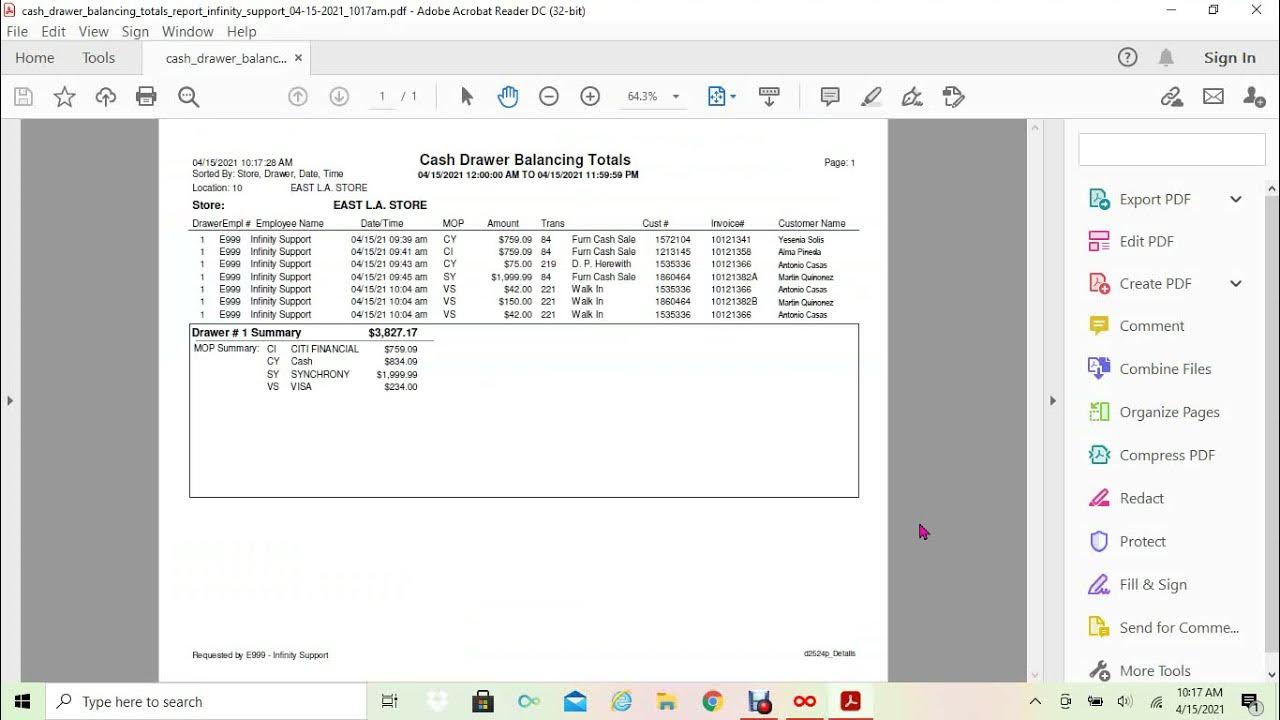Enable scrolling mode icon
Screen dimensions: 1280x720
tap(769, 97)
